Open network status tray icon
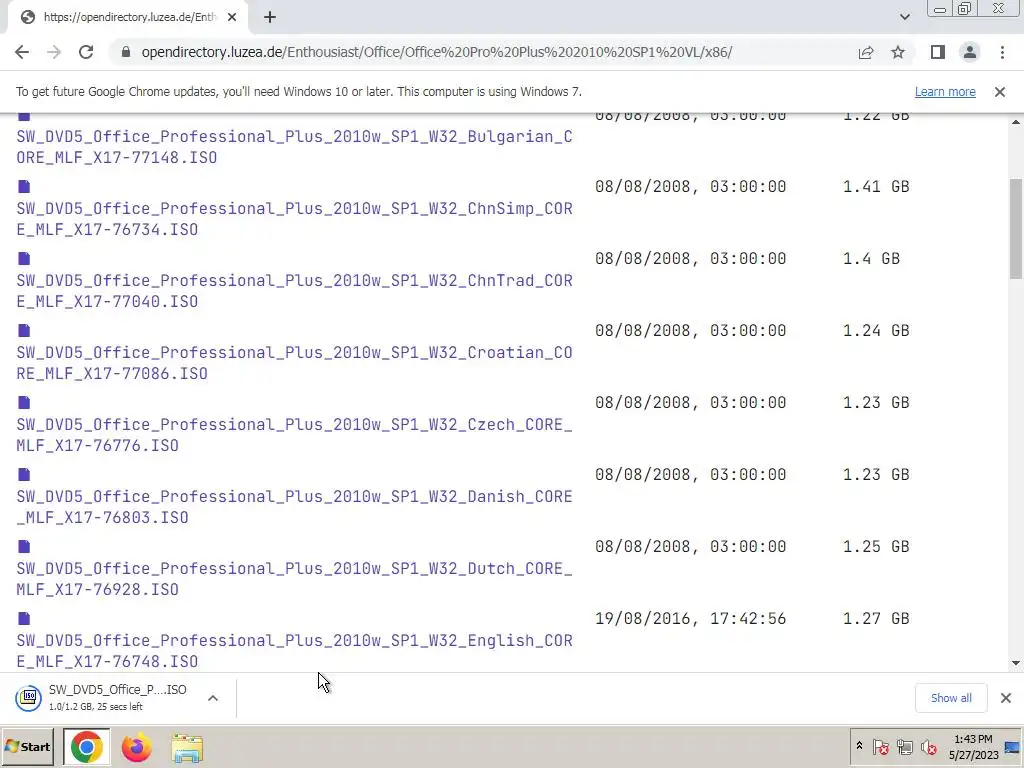1024x768 pixels. (904, 746)
